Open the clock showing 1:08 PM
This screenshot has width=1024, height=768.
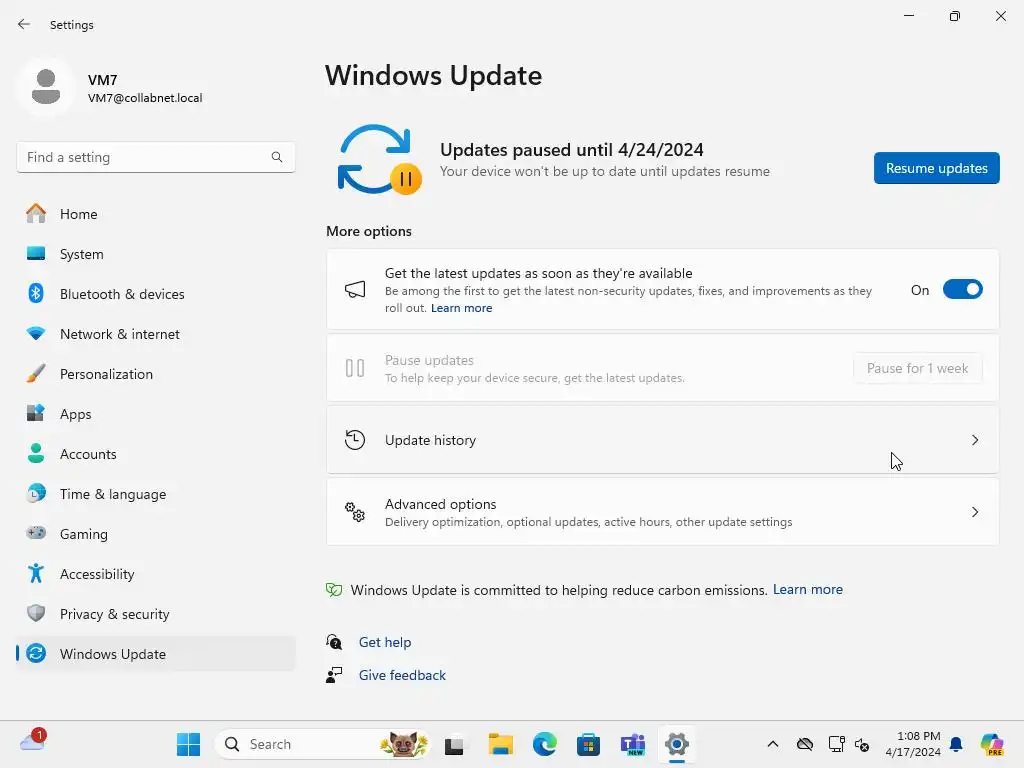913,744
